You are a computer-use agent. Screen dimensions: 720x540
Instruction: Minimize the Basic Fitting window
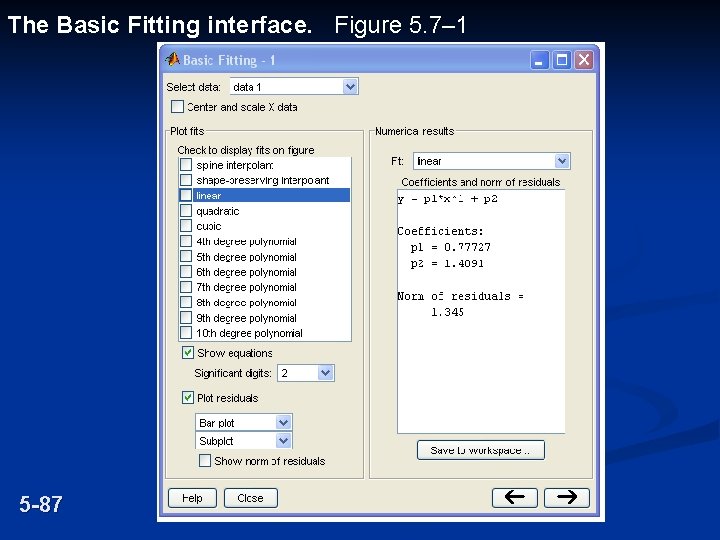pyautogui.click(x=540, y=60)
